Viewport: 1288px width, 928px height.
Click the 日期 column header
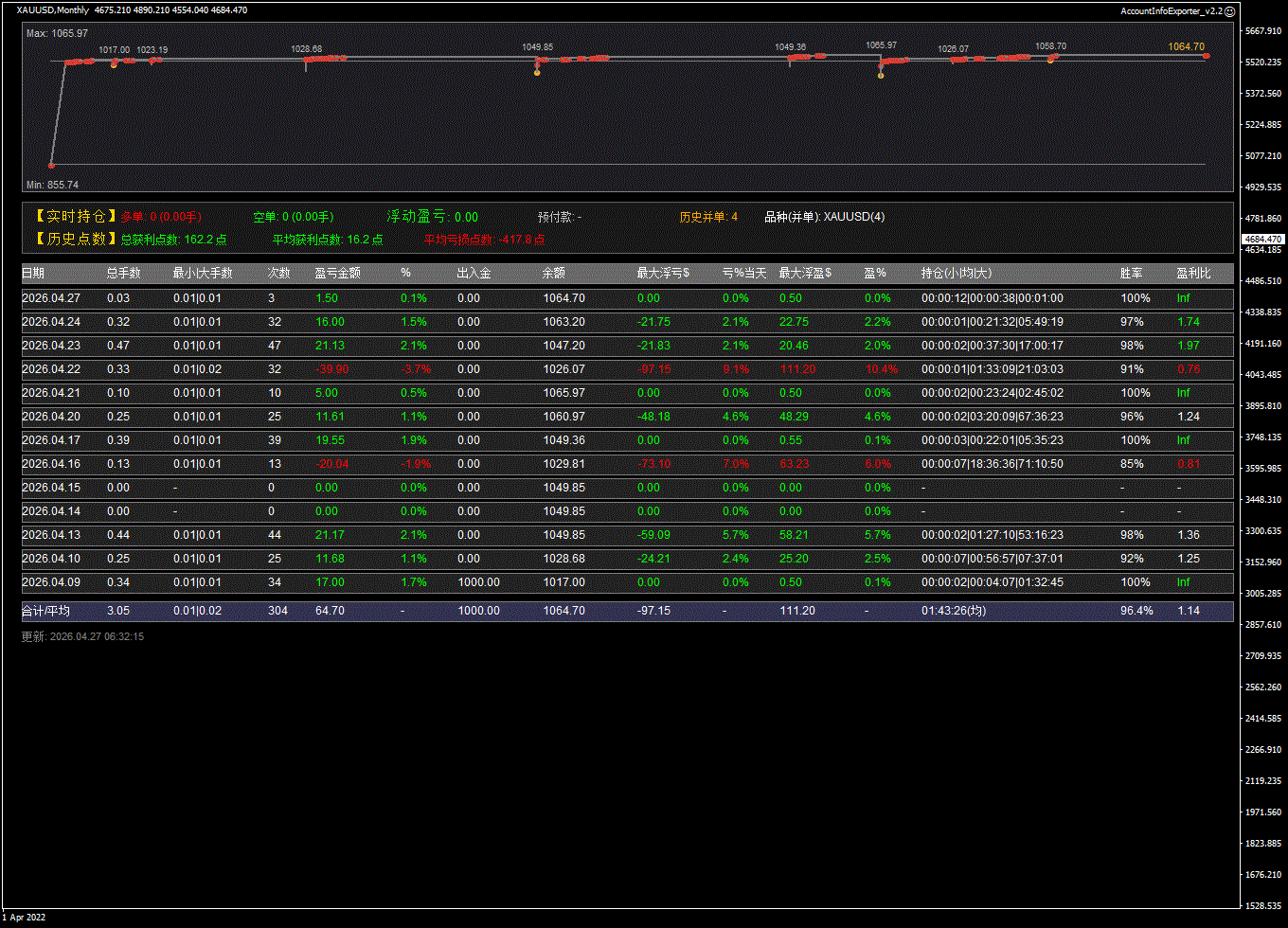[x=33, y=274]
